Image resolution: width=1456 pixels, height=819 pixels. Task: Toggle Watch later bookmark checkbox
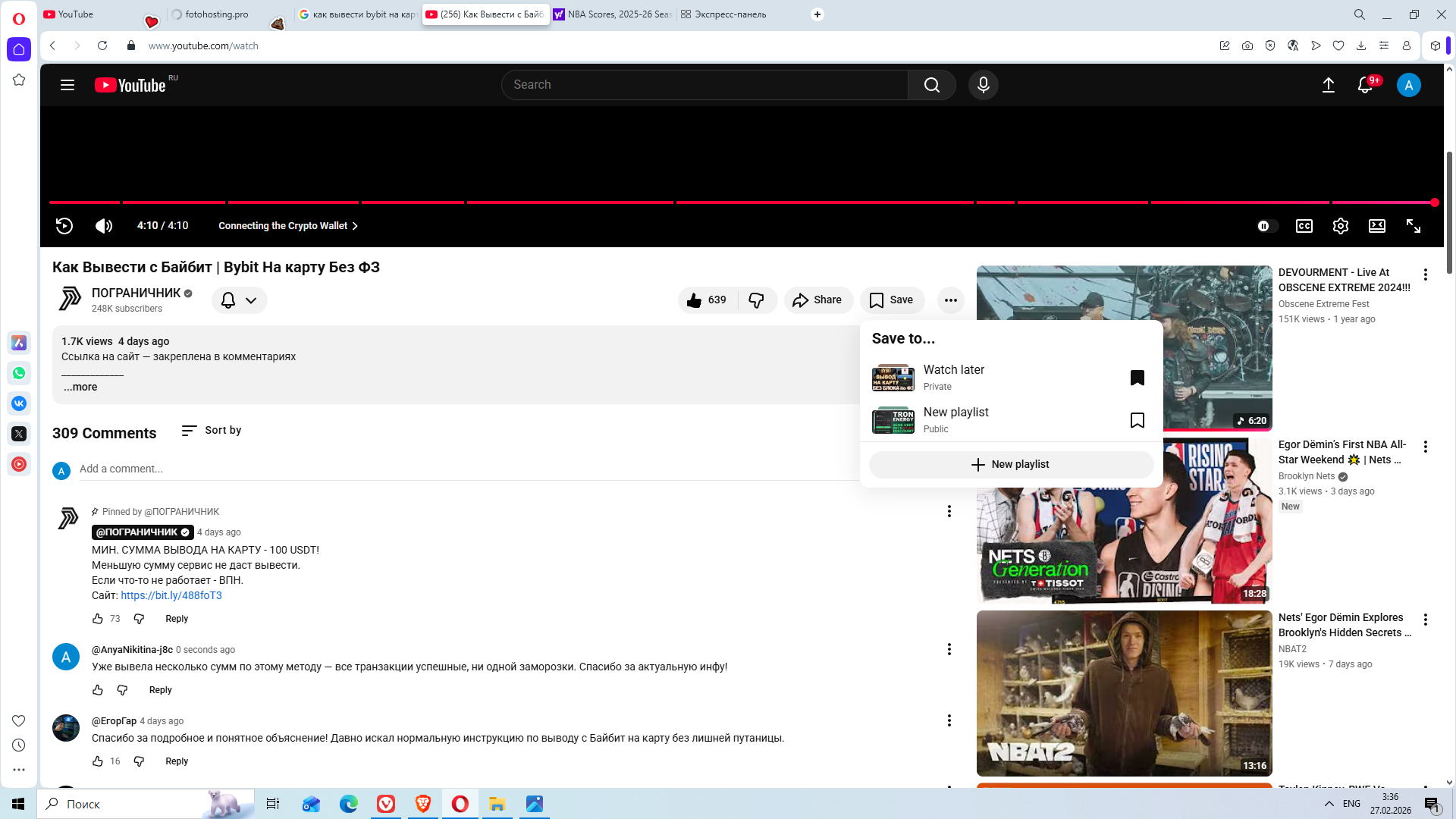(1137, 378)
